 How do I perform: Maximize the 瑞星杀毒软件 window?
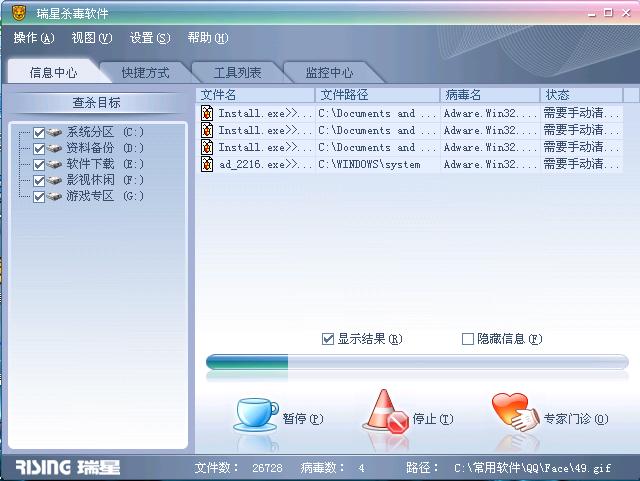[x=609, y=13]
